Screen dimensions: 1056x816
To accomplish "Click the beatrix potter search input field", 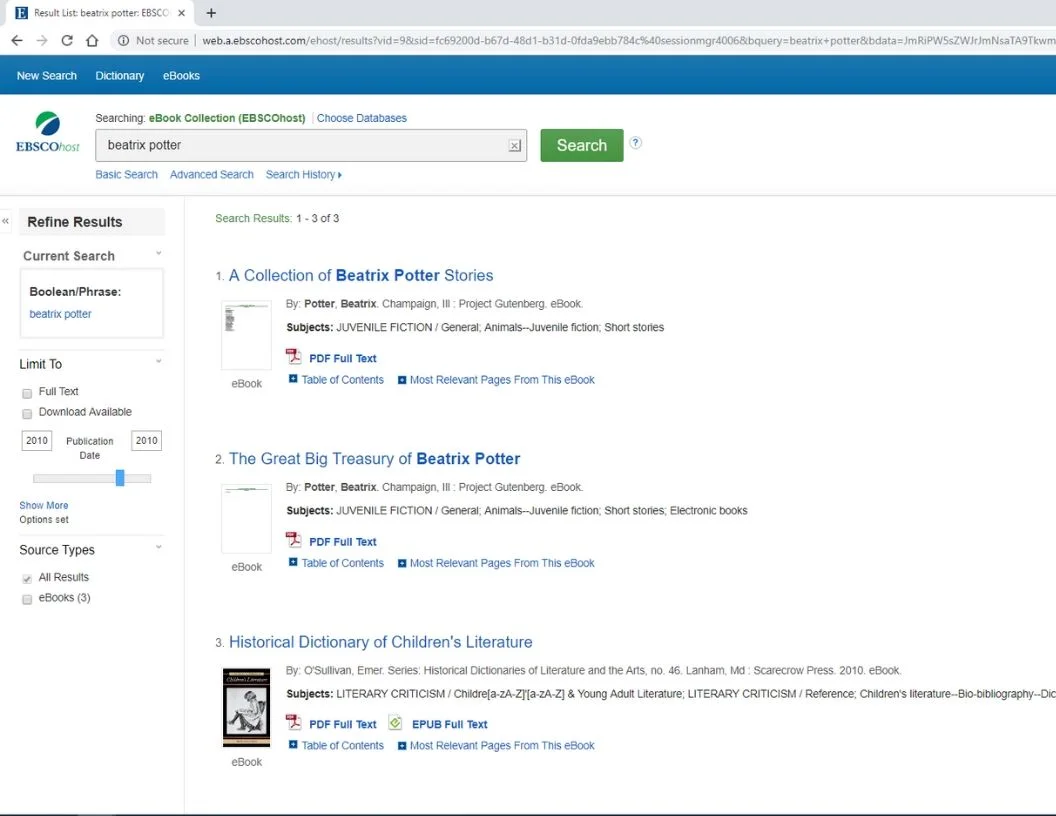I will pos(310,145).
